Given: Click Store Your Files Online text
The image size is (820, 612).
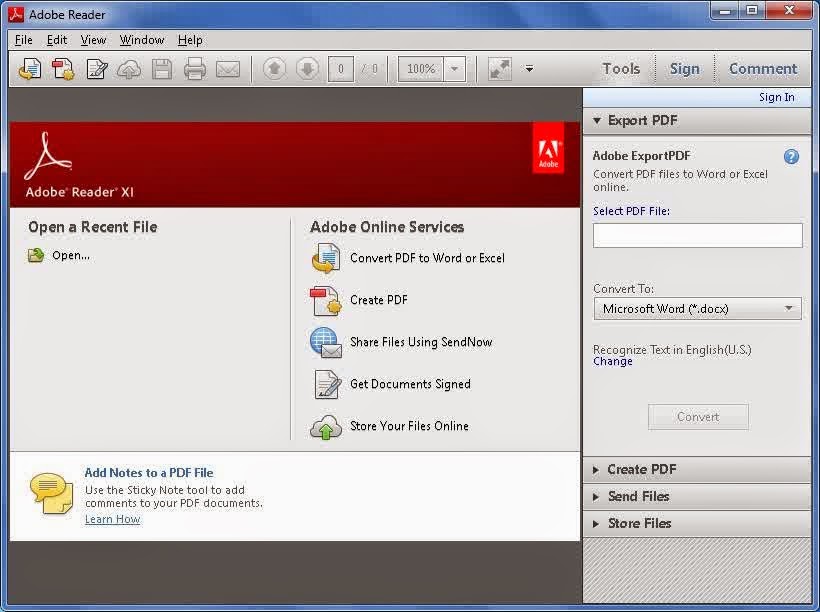Looking at the screenshot, I should click(409, 426).
